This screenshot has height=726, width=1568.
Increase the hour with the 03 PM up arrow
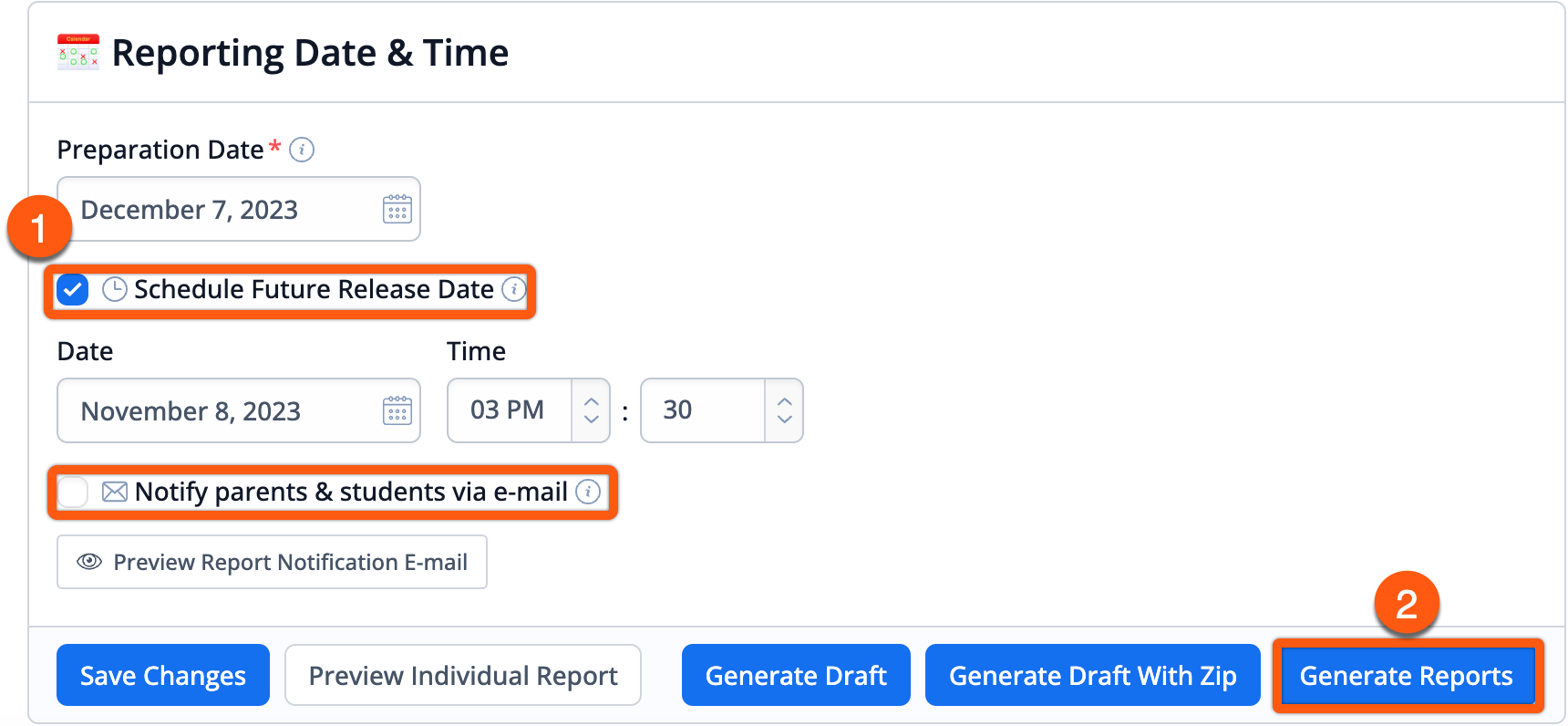pos(592,401)
